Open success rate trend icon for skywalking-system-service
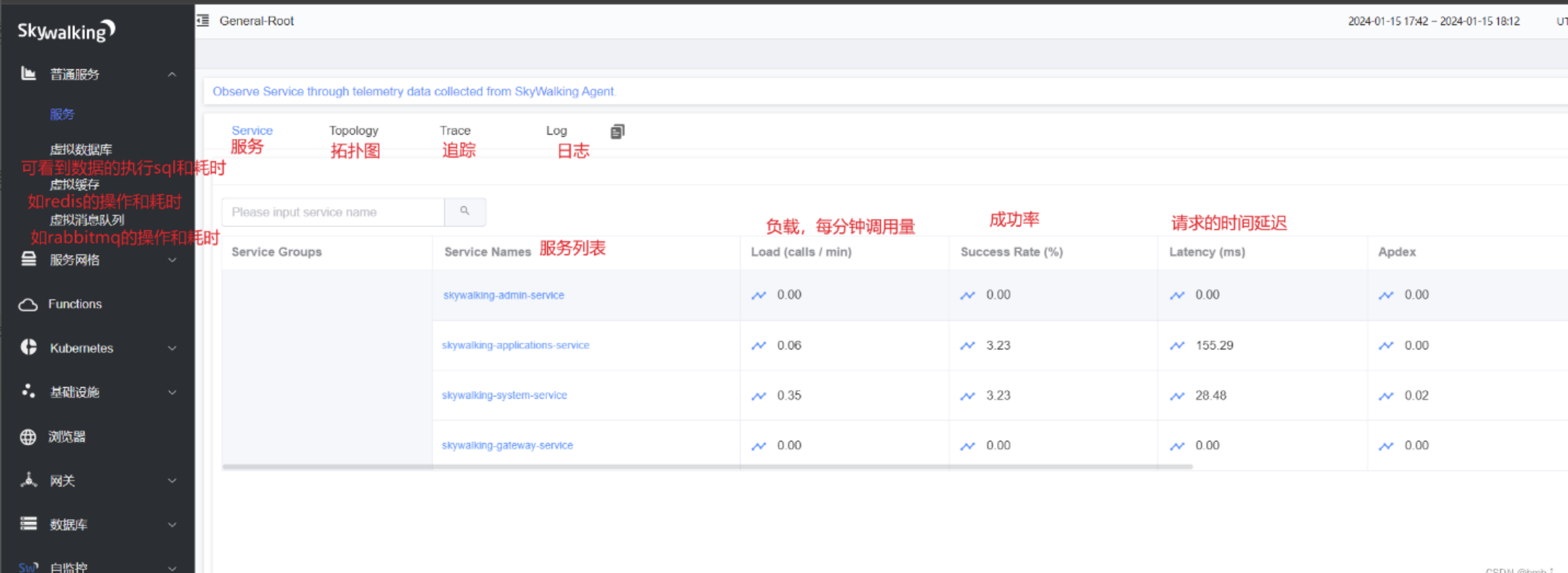Image resolution: width=1568 pixels, height=573 pixels. (x=967, y=396)
